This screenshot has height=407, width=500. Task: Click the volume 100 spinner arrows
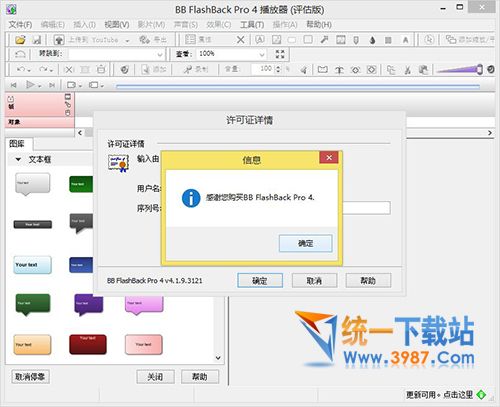click(278, 69)
